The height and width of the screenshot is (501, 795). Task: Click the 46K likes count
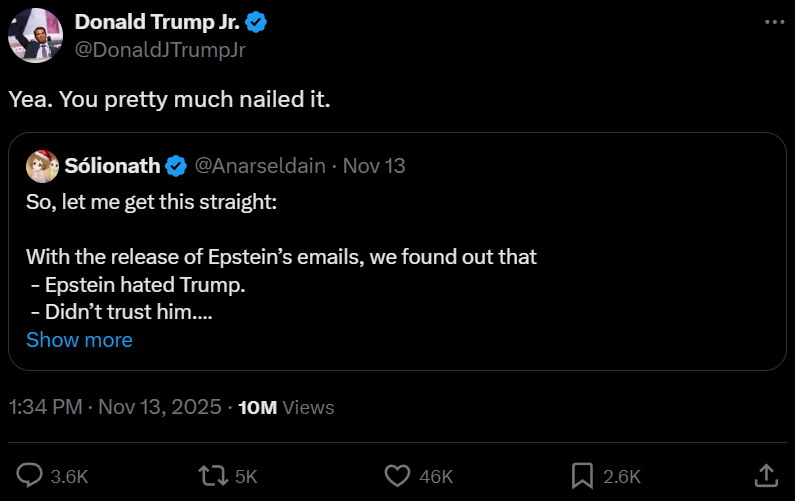436,476
